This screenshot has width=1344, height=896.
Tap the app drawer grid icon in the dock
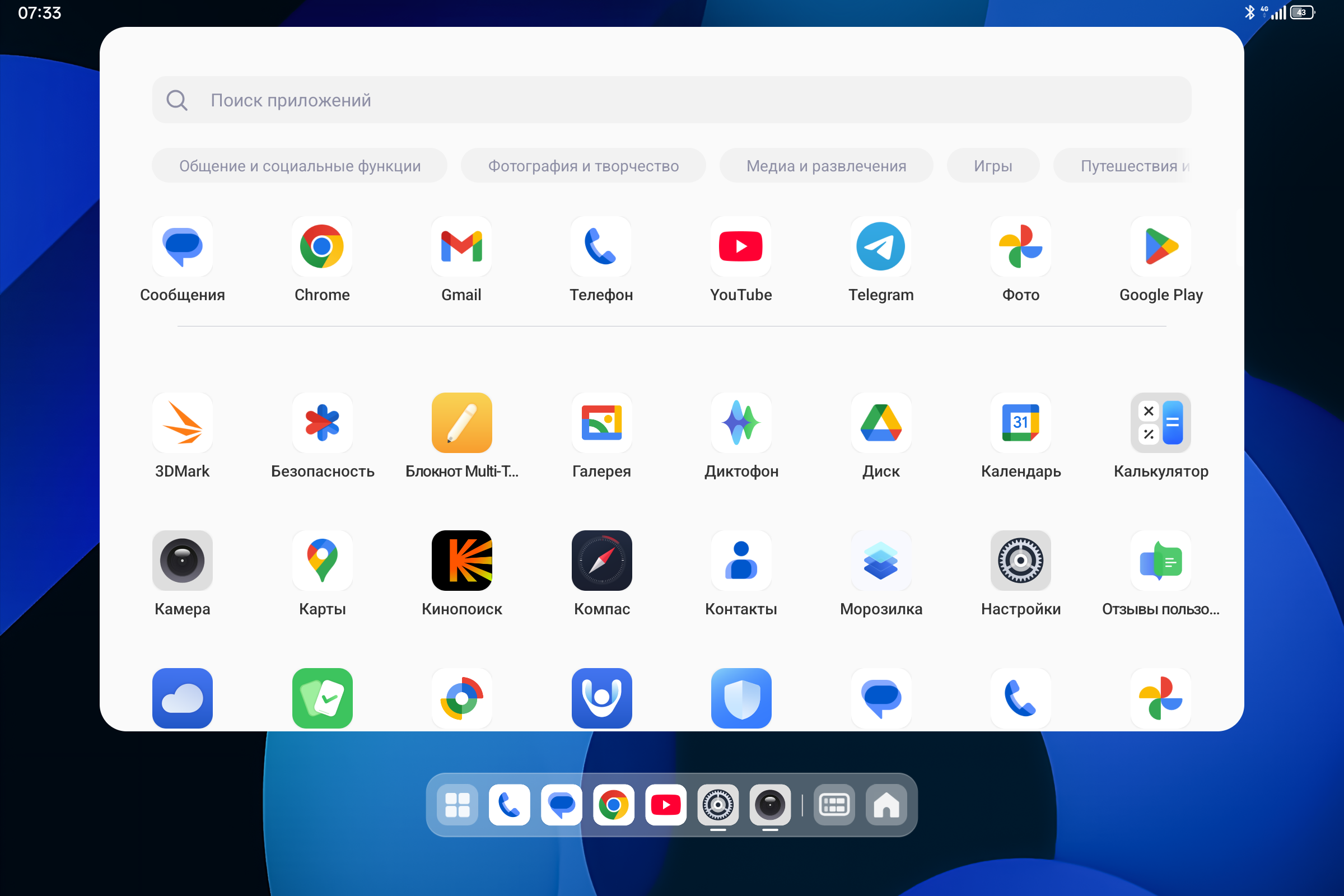tap(457, 805)
